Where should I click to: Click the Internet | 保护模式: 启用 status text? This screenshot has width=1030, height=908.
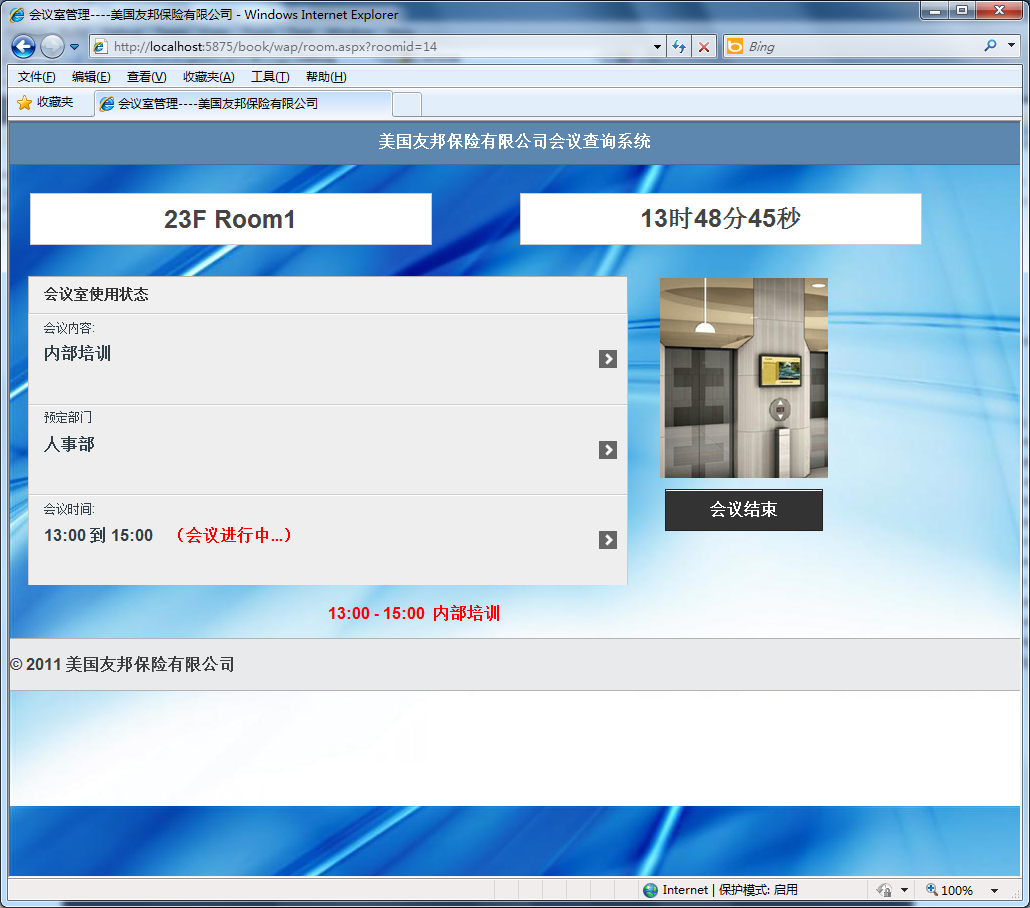click(730, 890)
